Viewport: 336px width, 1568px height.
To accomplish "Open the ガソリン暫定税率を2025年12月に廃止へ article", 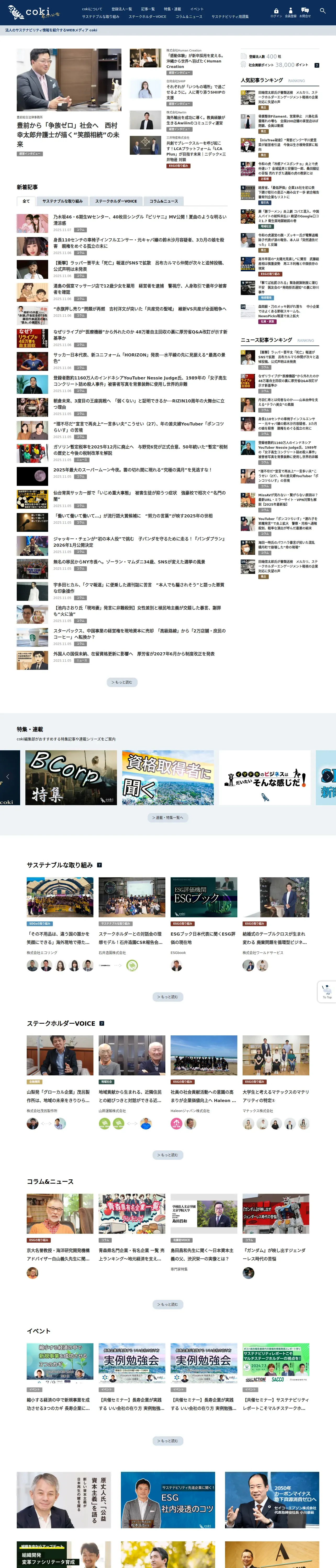I will coord(140,450).
